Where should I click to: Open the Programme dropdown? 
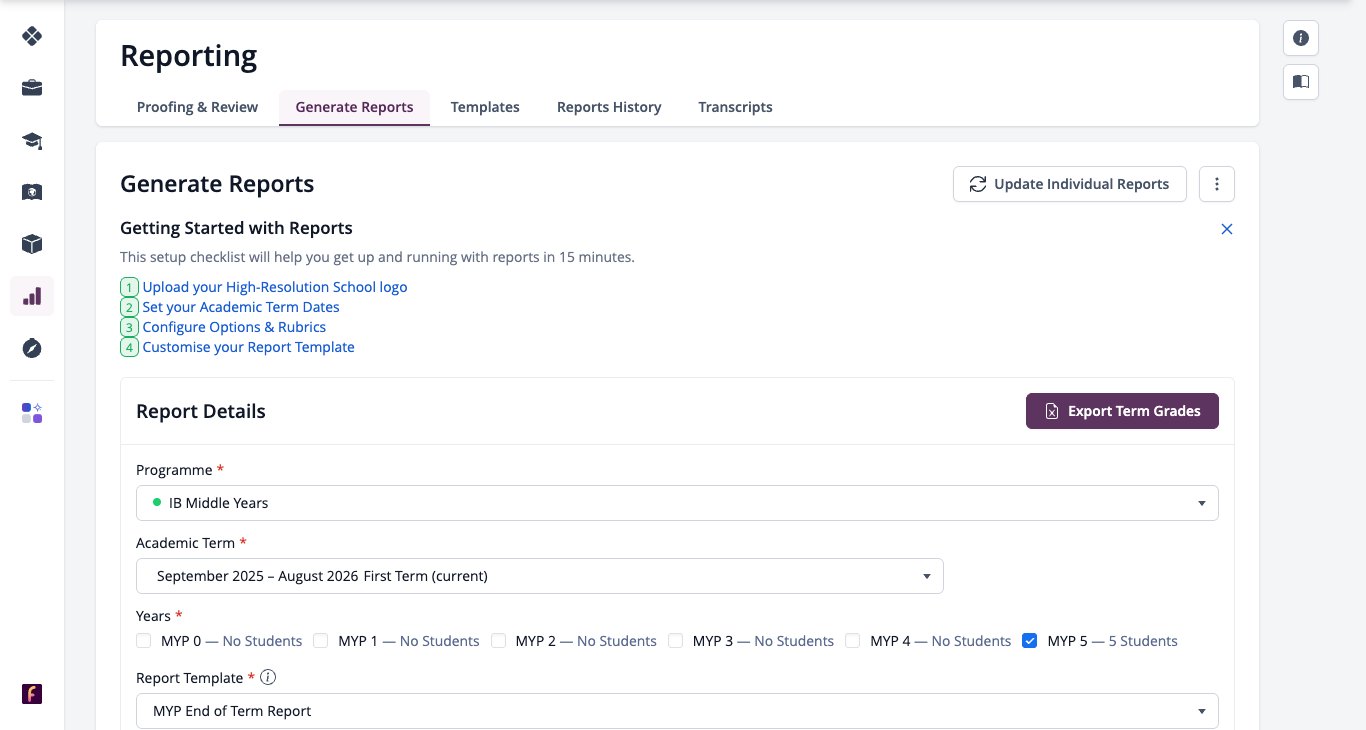click(x=677, y=503)
